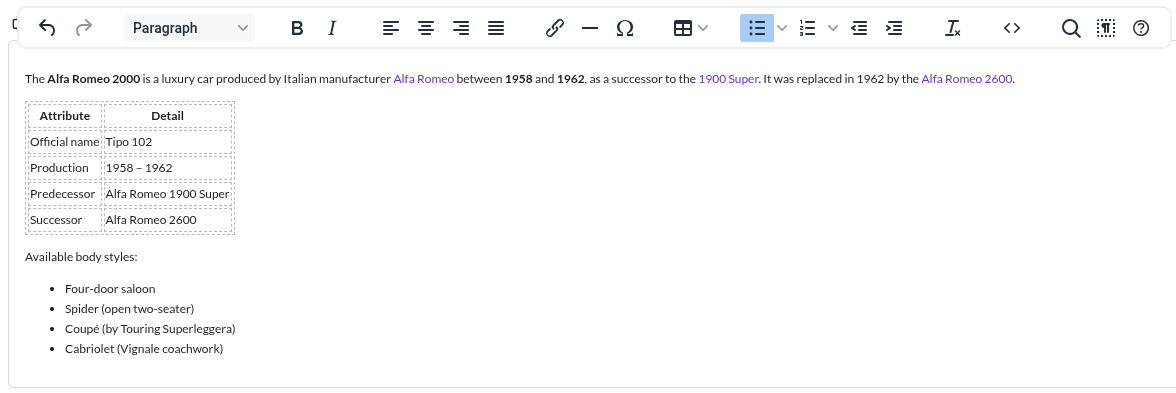The width and height of the screenshot is (1176, 393).
Task: Align text left
Action: point(391,28)
